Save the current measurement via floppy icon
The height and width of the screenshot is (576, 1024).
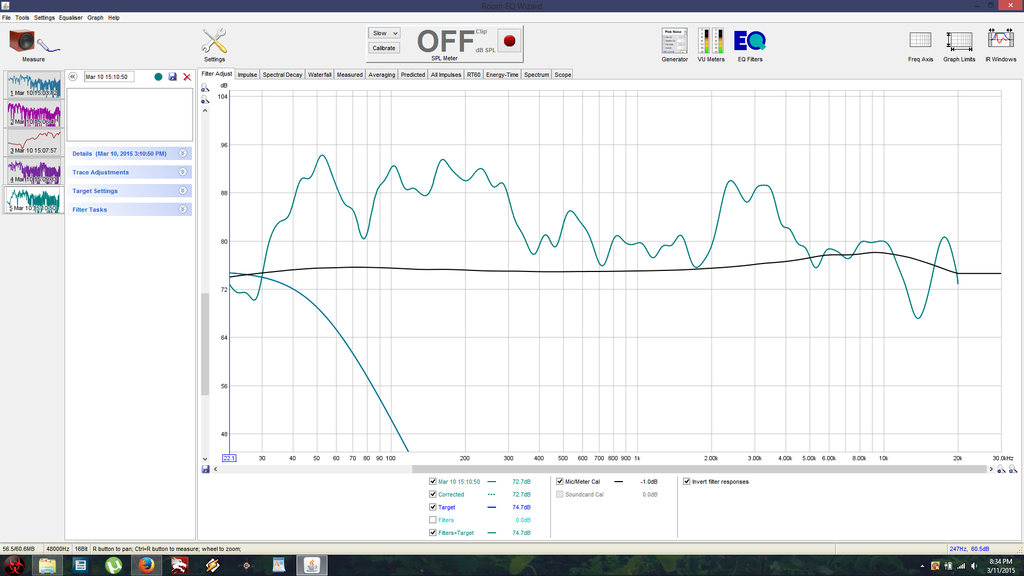pos(172,76)
